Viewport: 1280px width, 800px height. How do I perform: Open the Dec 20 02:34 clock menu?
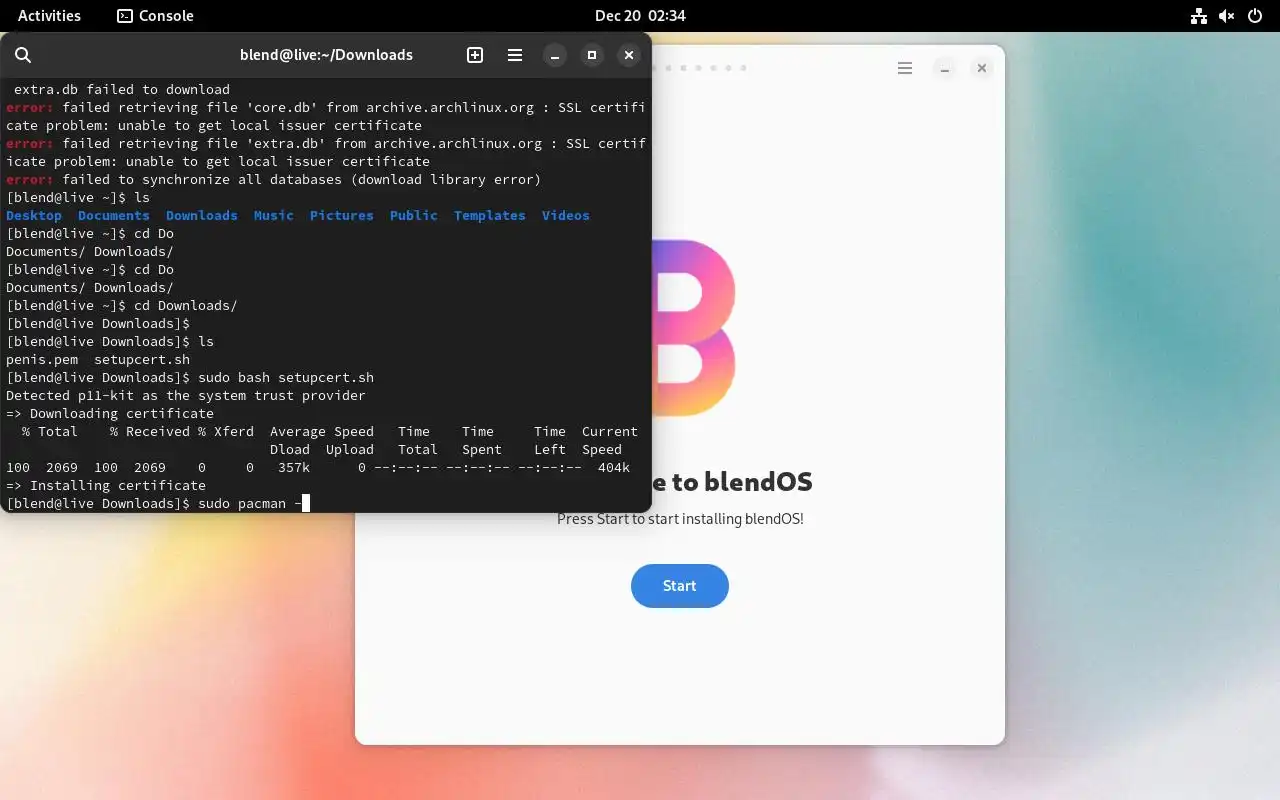[640, 15]
